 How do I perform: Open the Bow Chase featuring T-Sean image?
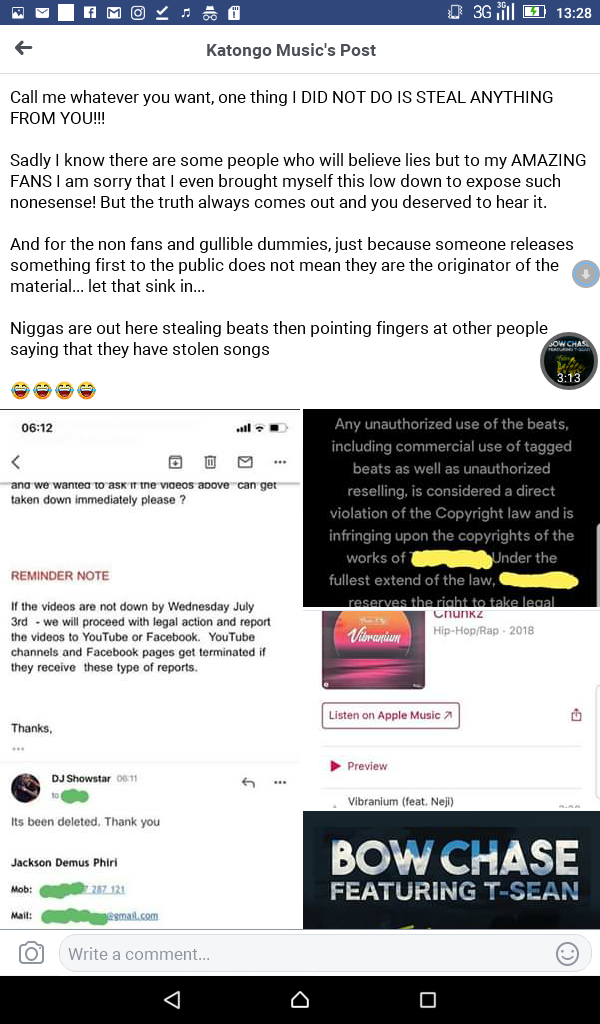(x=451, y=870)
